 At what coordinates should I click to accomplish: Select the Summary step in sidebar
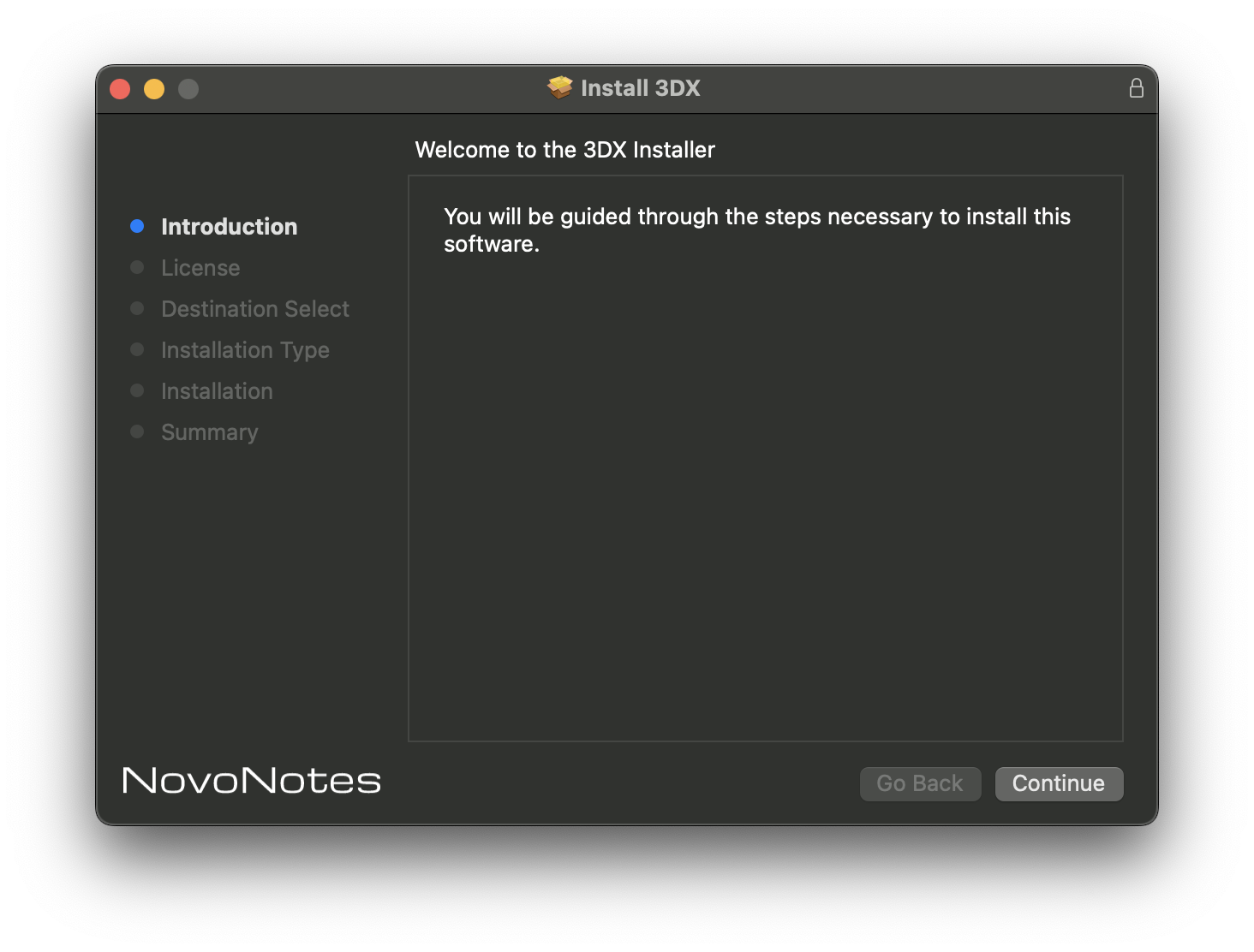click(x=208, y=431)
